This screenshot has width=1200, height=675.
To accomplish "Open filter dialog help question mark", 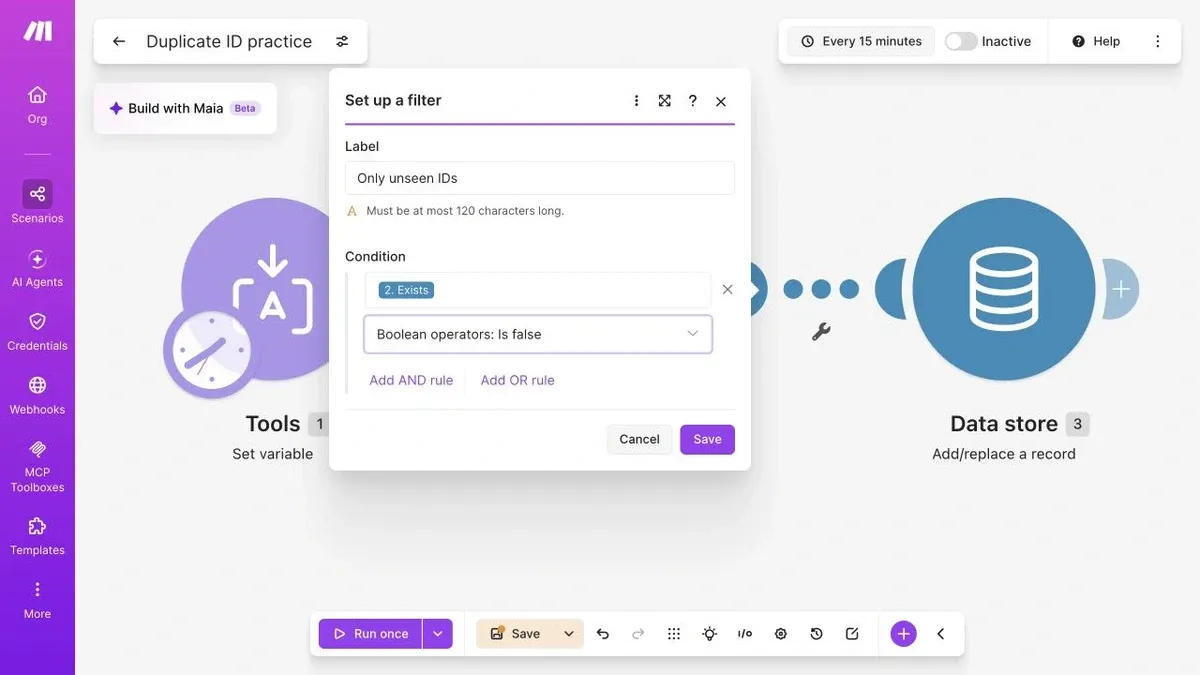I will click(x=692, y=101).
